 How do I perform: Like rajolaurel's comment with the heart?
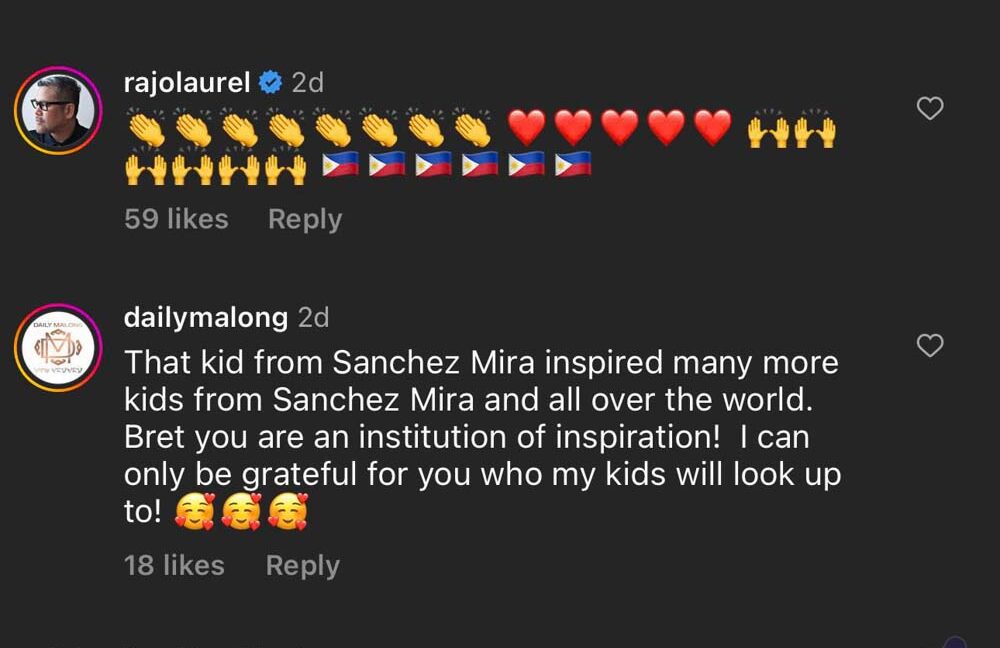click(x=930, y=108)
